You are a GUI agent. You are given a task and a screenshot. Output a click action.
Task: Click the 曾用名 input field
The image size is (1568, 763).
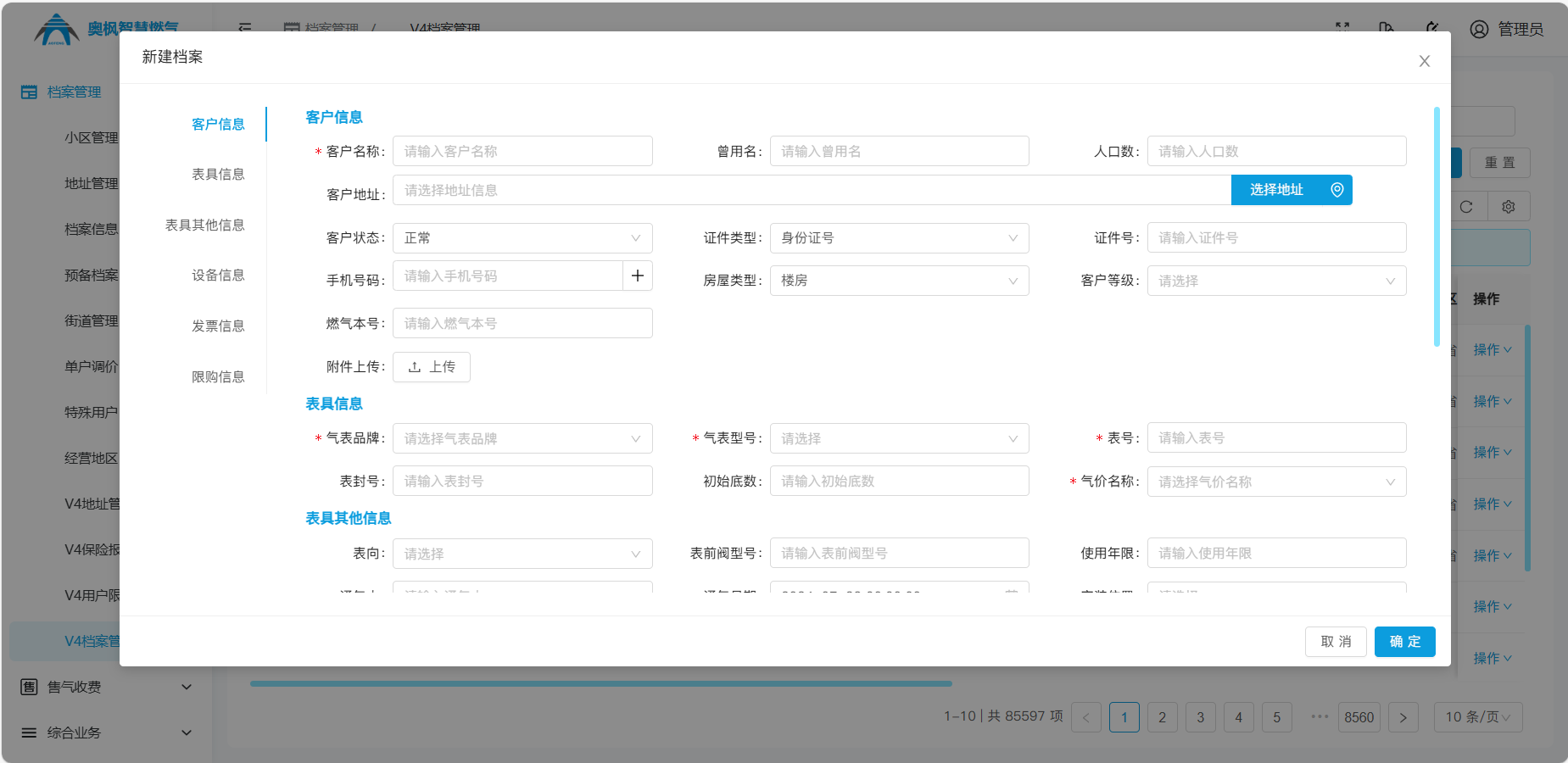900,151
